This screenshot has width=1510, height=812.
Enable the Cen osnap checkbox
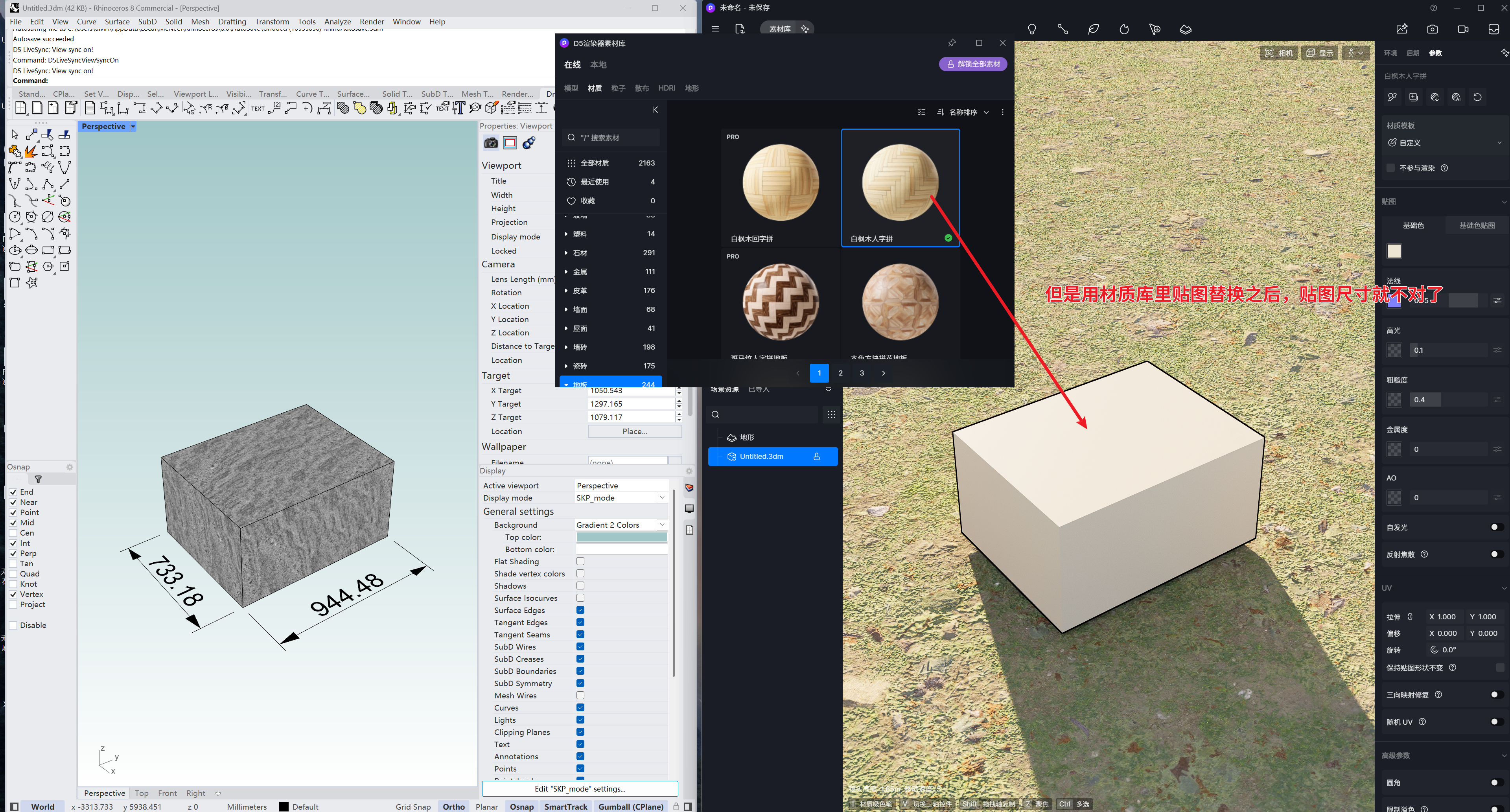[13, 533]
